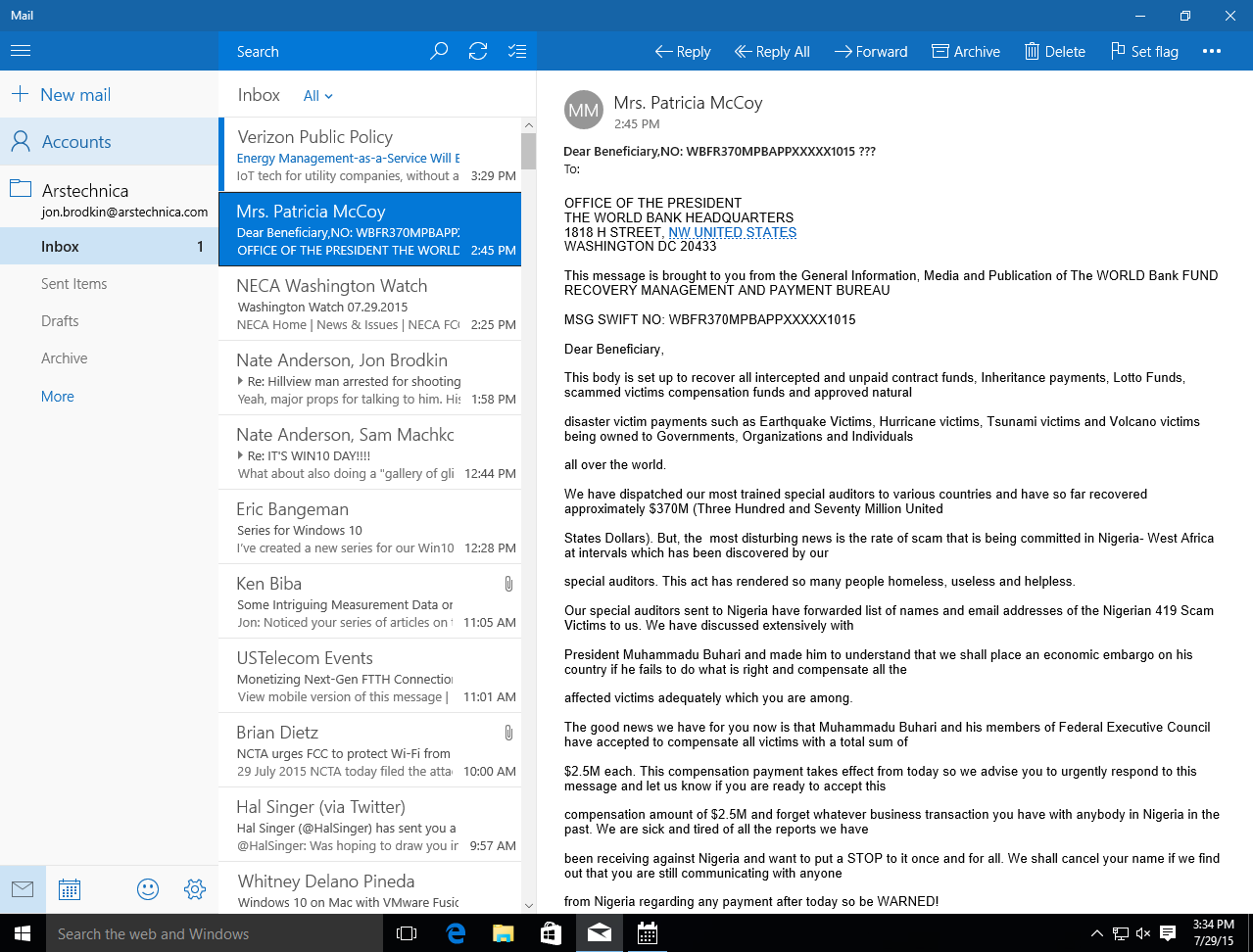Screen dimensions: 1253x952
Task: Open the hamburger navigation menu
Action: [x=20, y=50]
